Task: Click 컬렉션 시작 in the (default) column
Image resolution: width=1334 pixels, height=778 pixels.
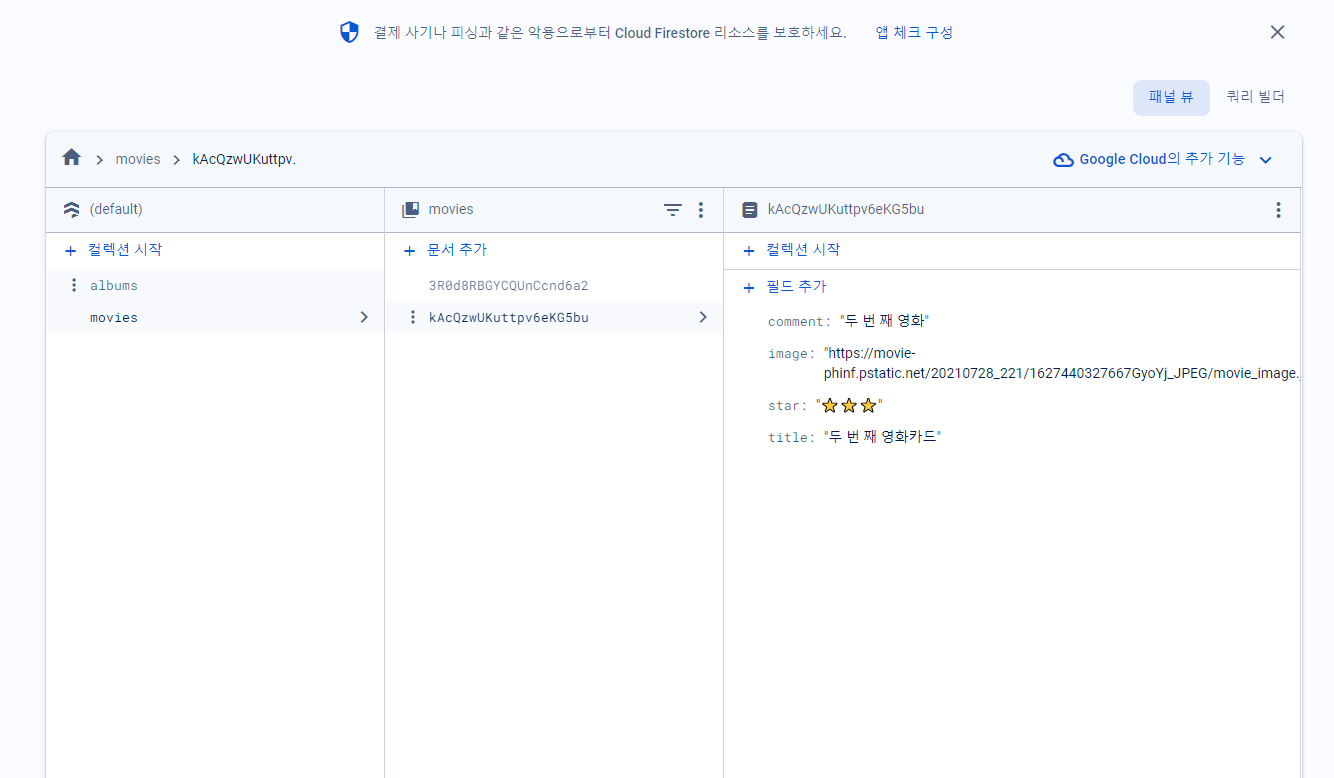Action: [x=124, y=250]
